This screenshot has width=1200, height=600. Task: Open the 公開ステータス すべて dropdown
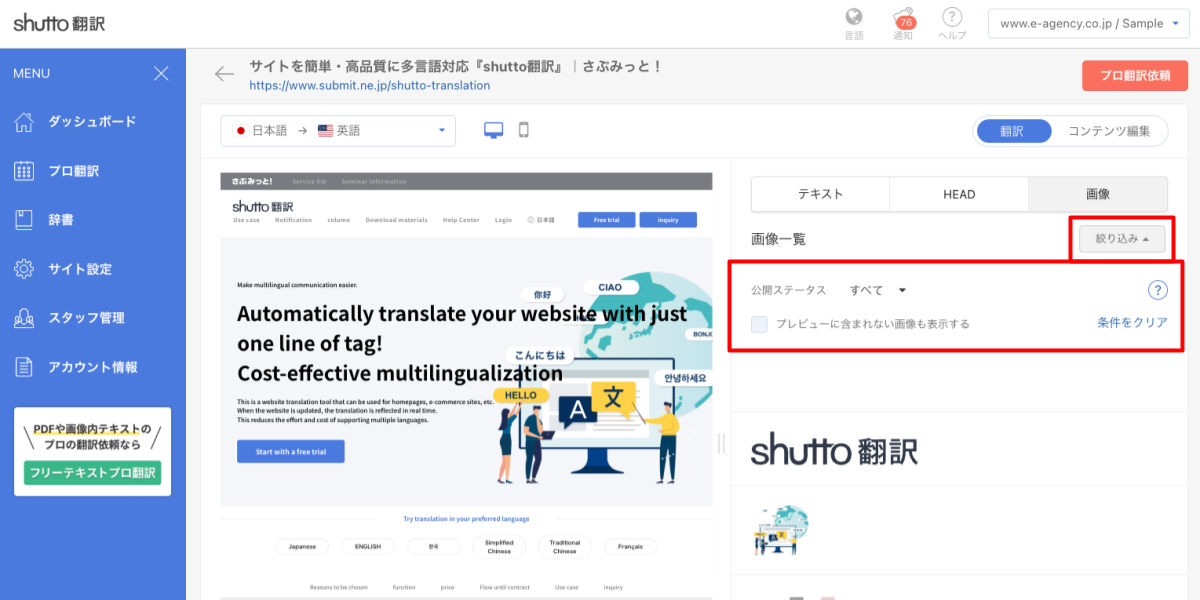tap(877, 290)
